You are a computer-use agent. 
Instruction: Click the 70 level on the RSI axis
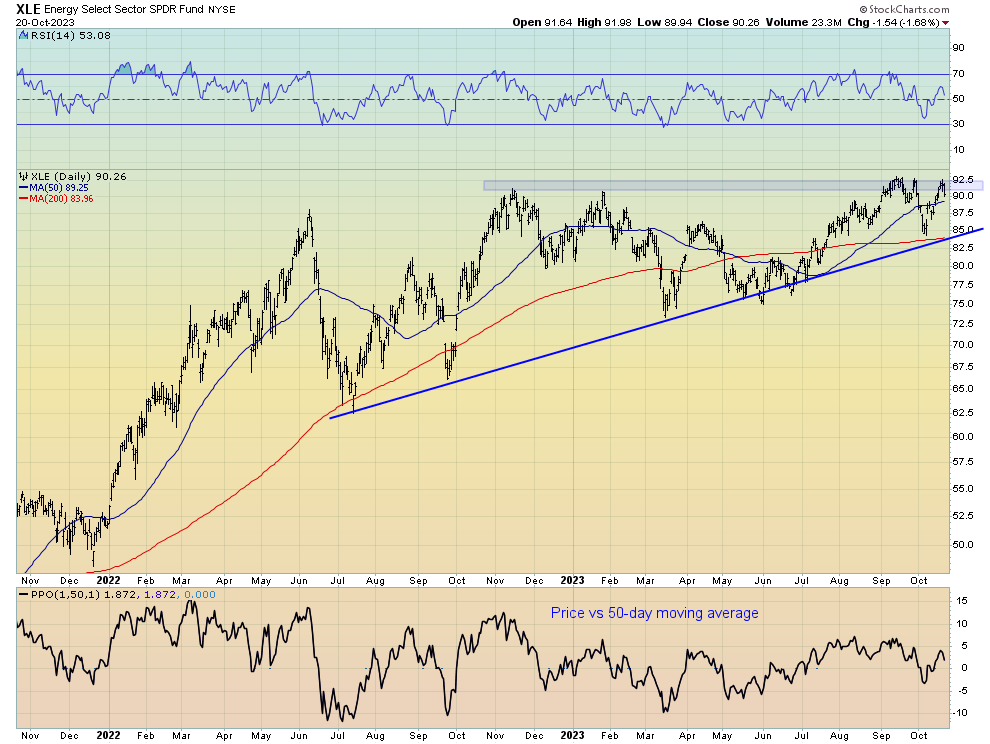click(958, 74)
